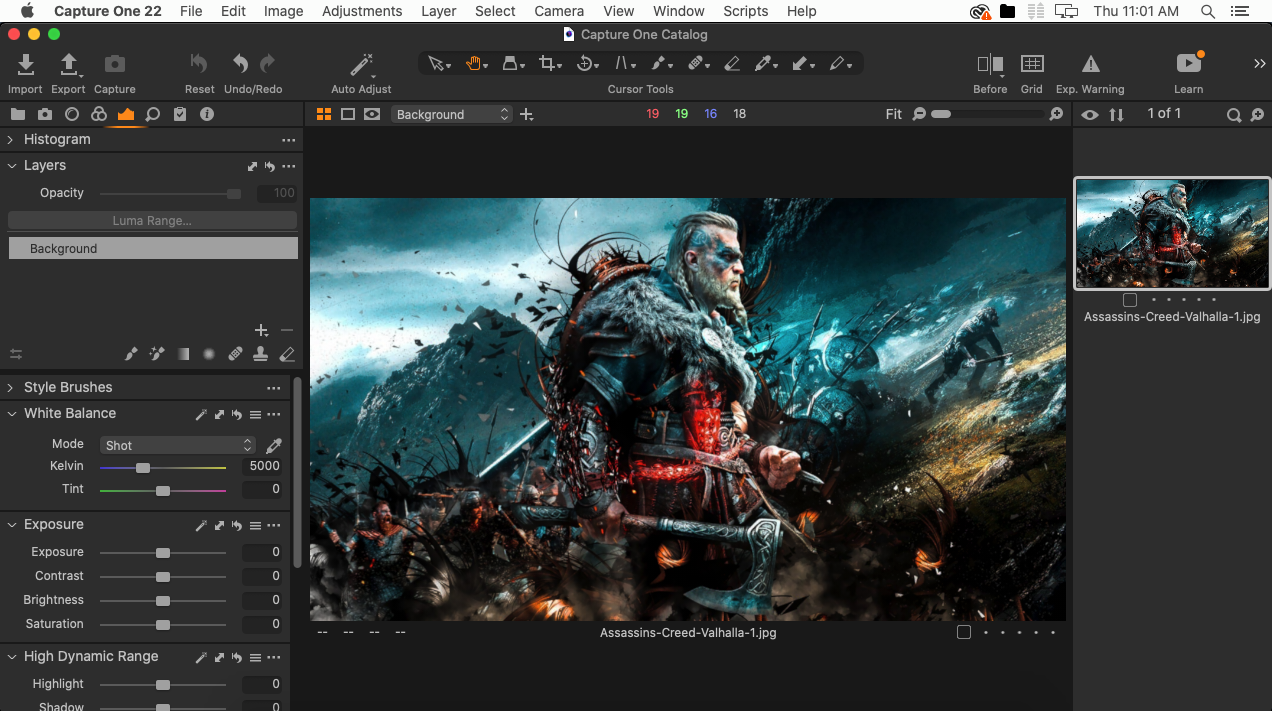Switch to single image viewer mode

pos(348,114)
